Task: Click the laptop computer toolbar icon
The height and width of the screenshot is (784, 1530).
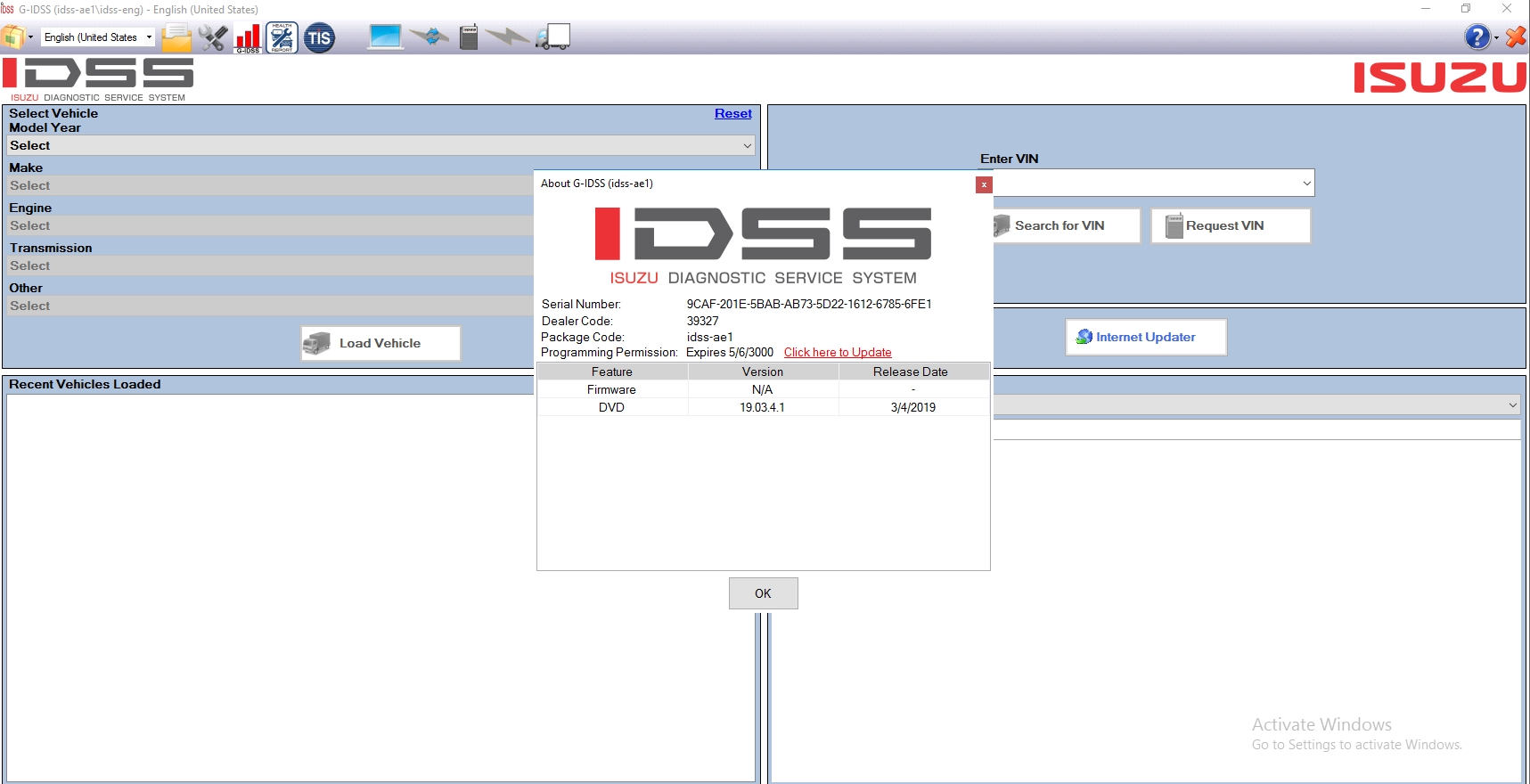Action: point(386,37)
